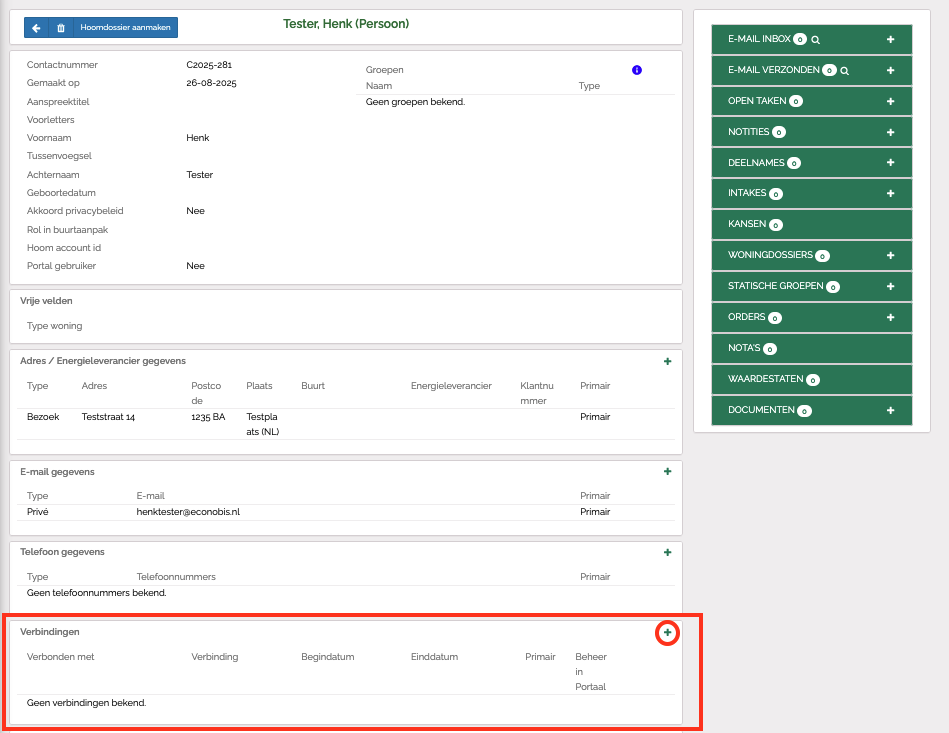Add a new Intake via plus
The width and height of the screenshot is (949, 733).
click(890, 193)
